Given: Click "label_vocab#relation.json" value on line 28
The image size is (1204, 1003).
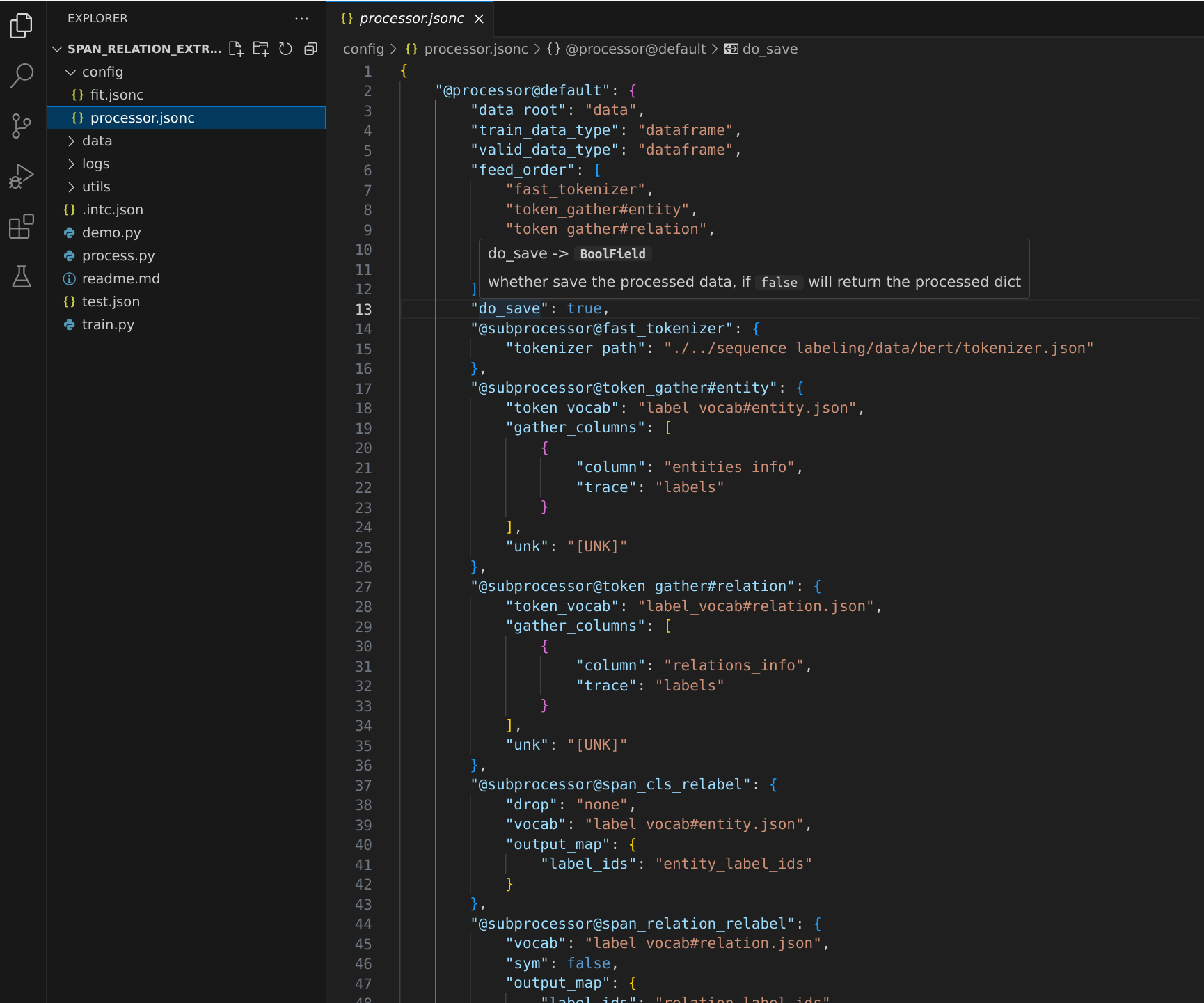Looking at the screenshot, I should 756,606.
